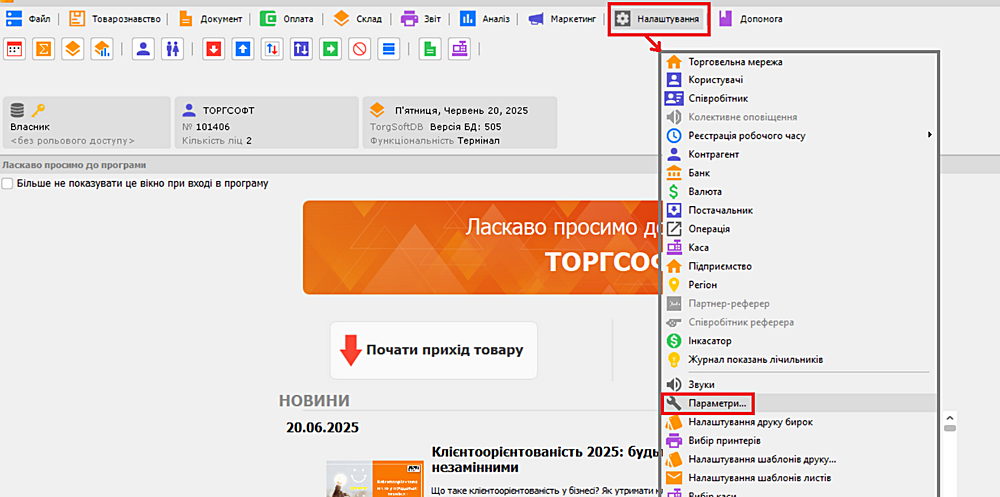
Task: Click the purple cash register toolbar icon
Action: click(x=459, y=49)
